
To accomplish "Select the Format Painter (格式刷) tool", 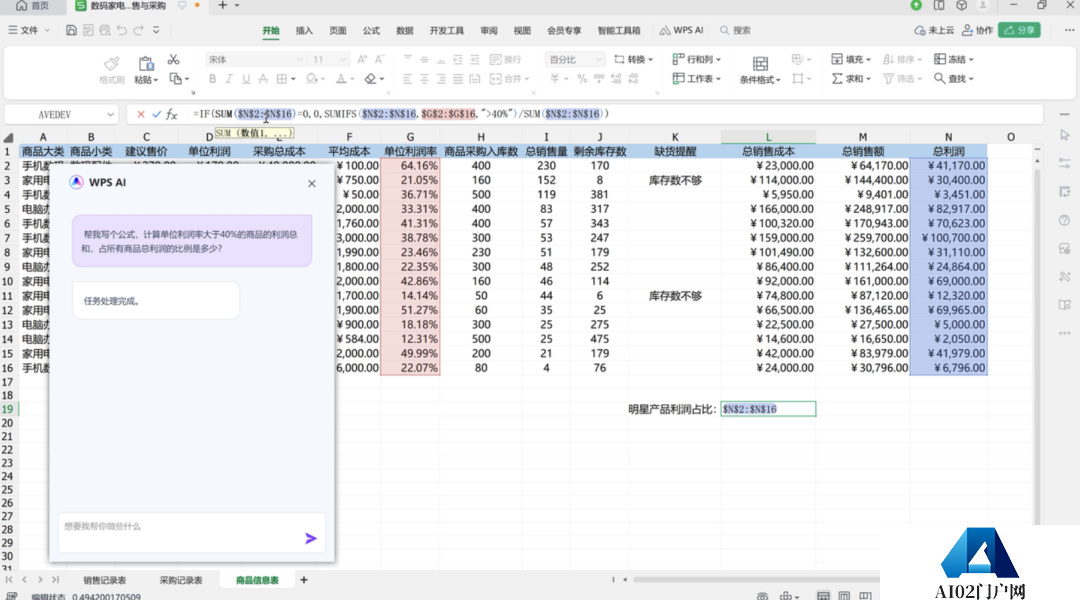I will (110, 68).
